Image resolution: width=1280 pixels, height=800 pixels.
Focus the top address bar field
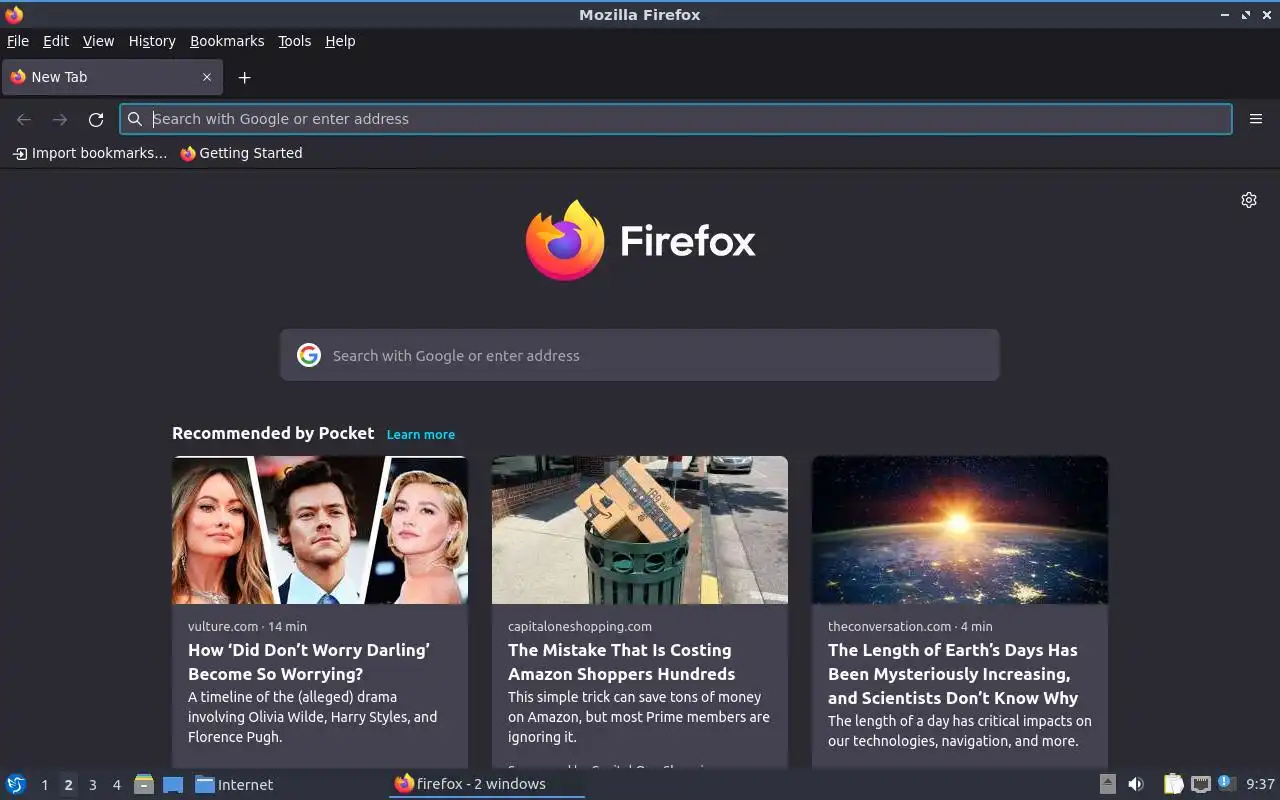coord(676,119)
